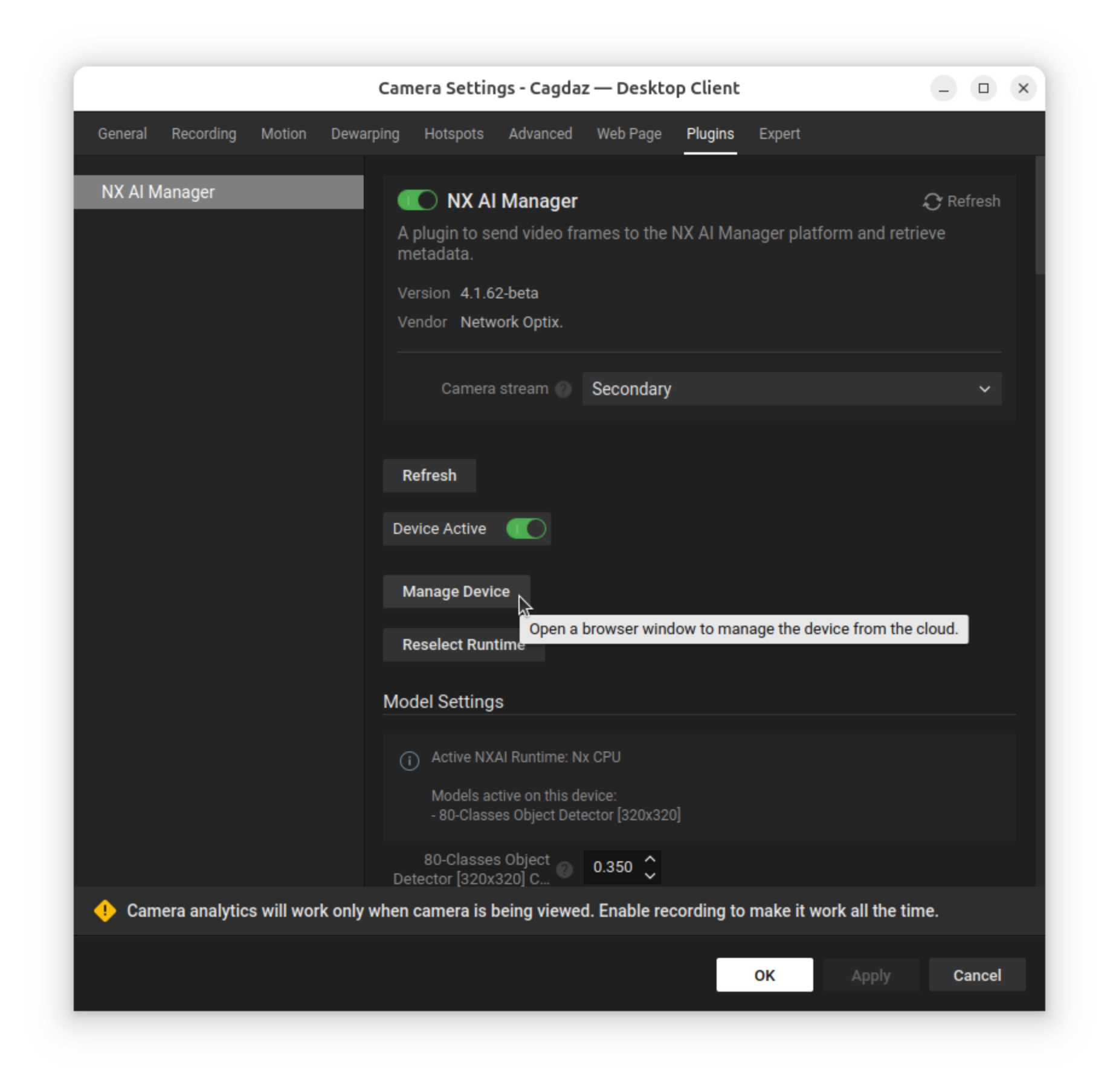Disable the NX AI Manager plugin toggle
The height and width of the screenshot is (1092, 1119).
[x=417, y=201]
